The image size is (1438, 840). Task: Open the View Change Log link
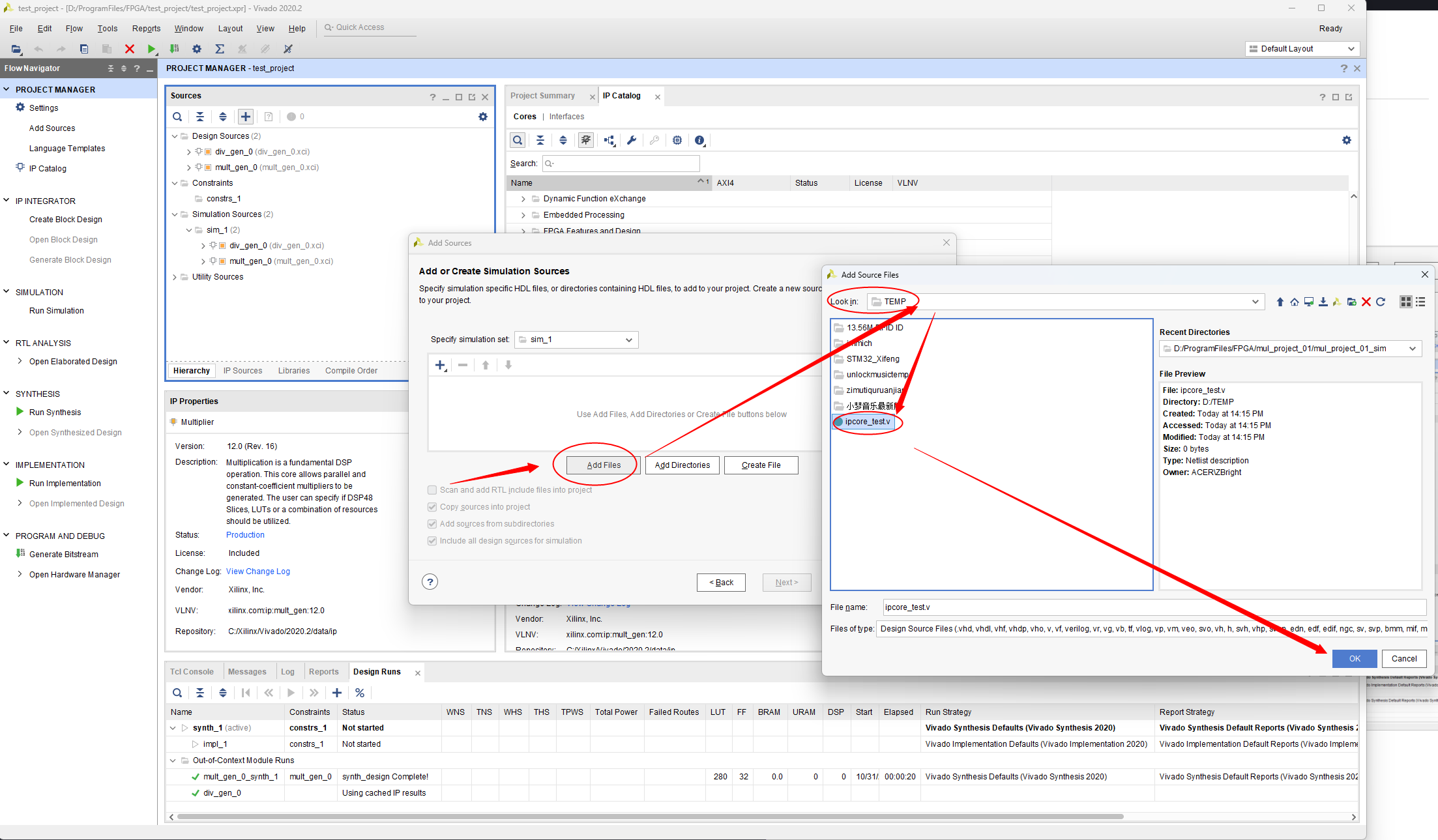tap(258, 572)
